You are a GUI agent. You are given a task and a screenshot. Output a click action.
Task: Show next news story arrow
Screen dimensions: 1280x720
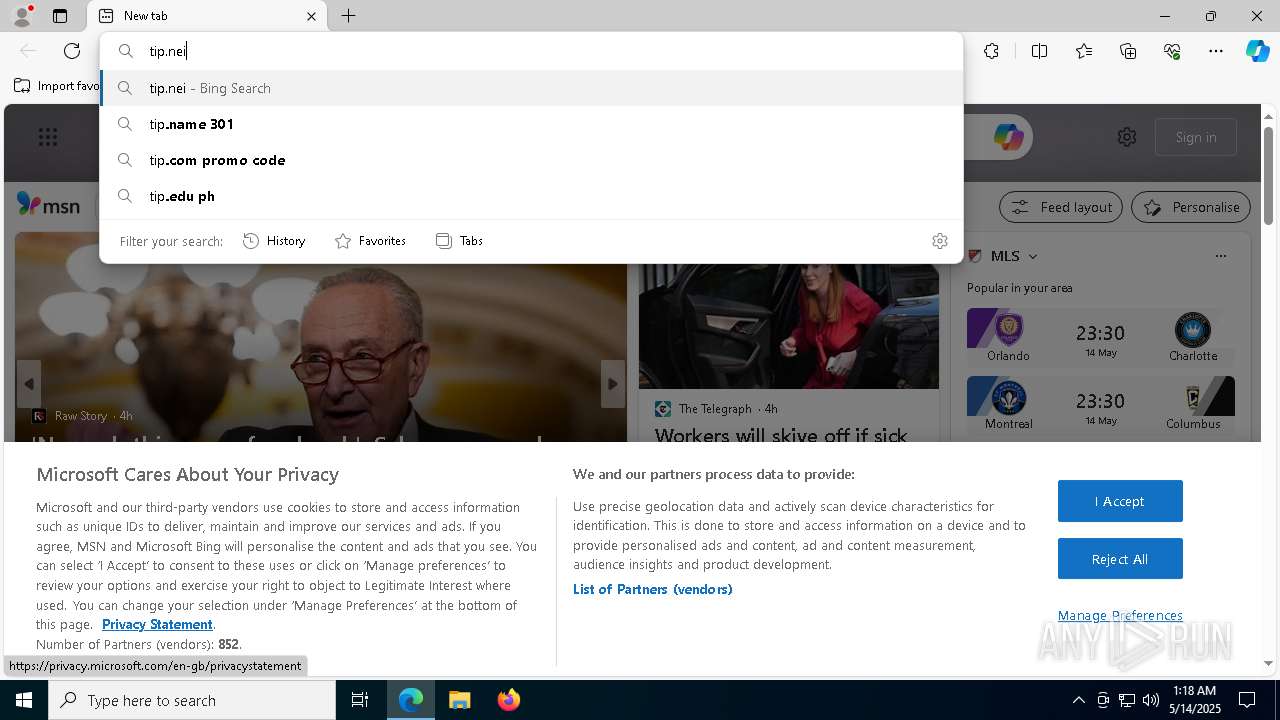tap(613, 384)
